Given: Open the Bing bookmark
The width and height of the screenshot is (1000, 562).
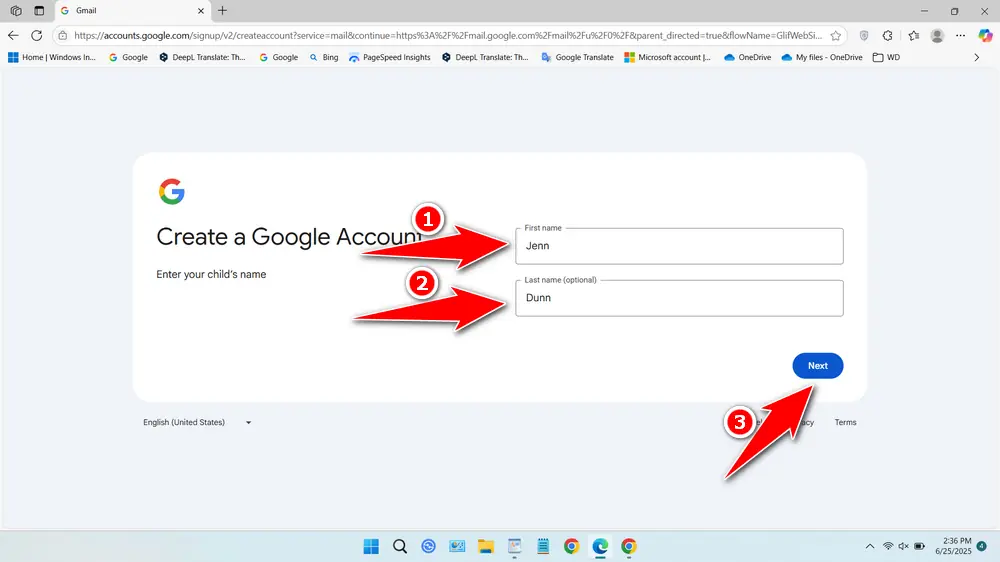Looking at the screenshot, I should point(324,57).
